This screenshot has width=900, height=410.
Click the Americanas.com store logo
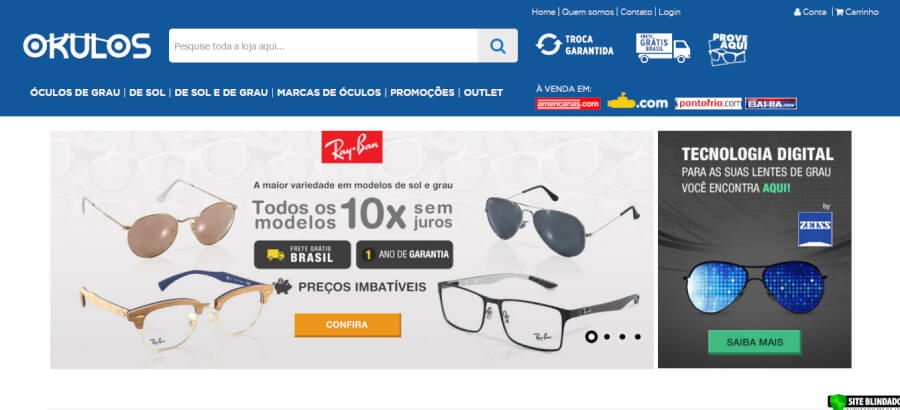[568, 103]
